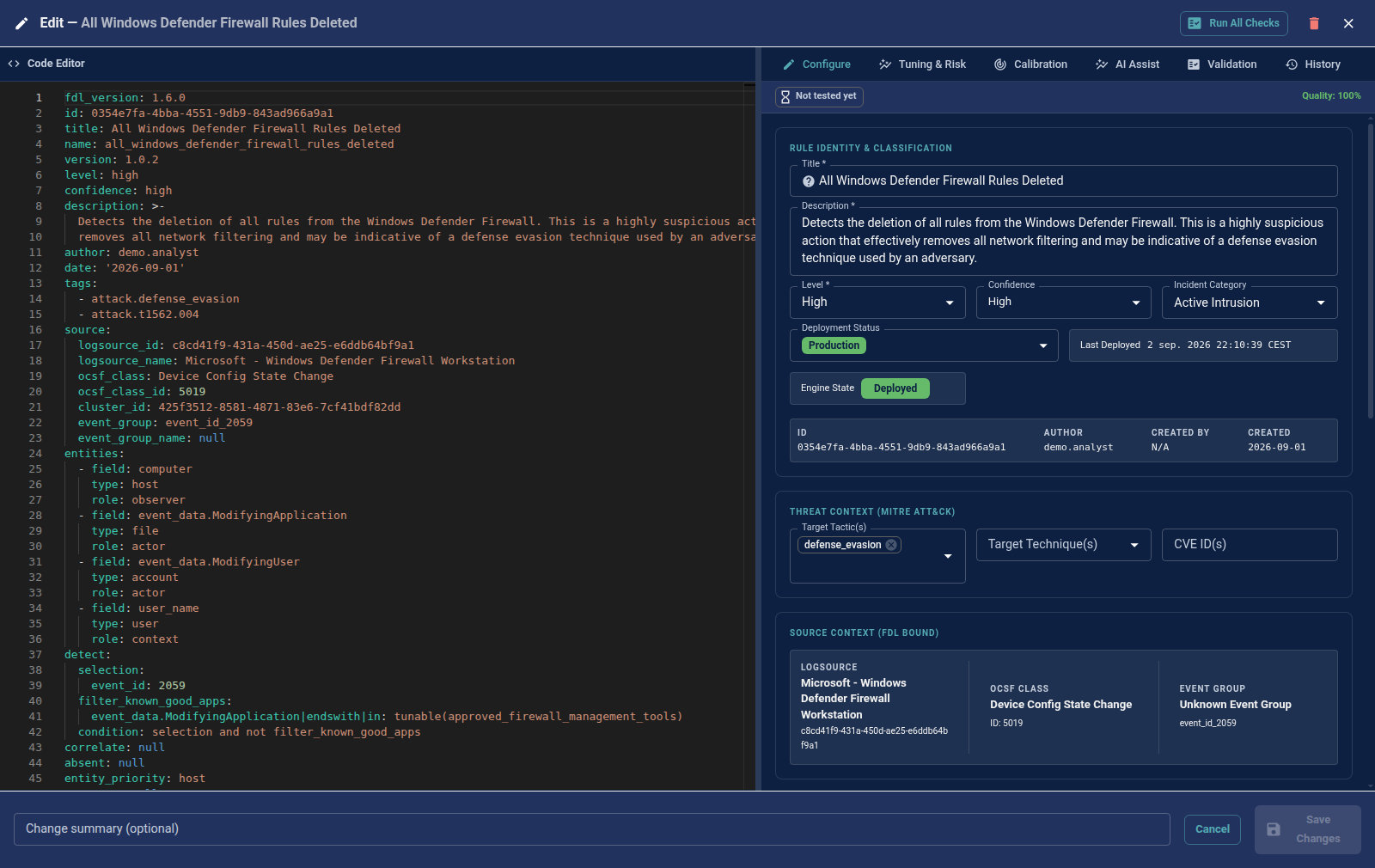Image resolution: width=1375 pixels, height=868 pixels.
Task: Click the pencil edit icon beside title
Action: tap(21, 23)
